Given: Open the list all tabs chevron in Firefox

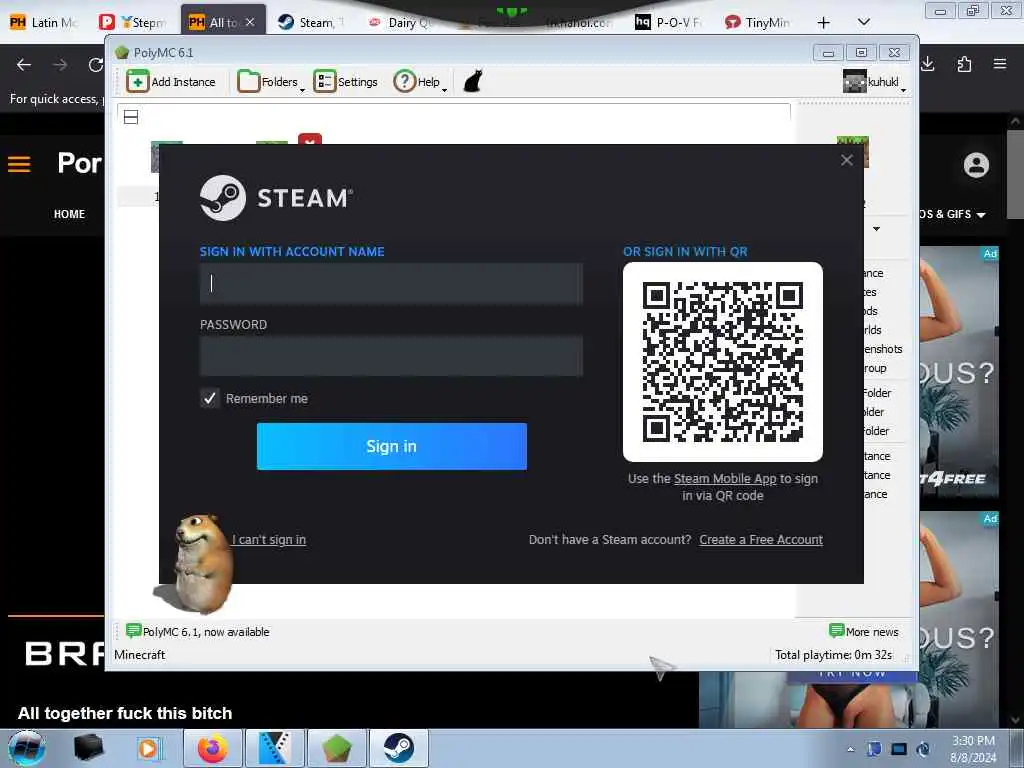Looking at the screenshot, I should point(863,22).
